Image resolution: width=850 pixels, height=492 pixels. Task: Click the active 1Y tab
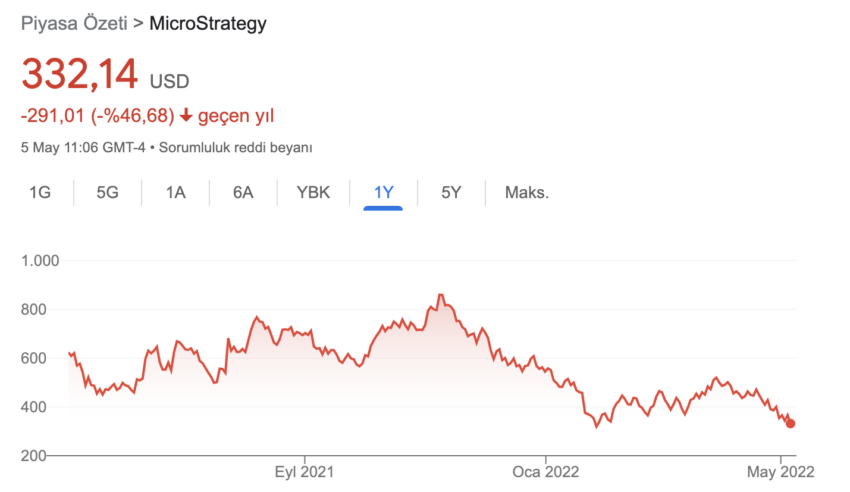[x=383, y=192]
